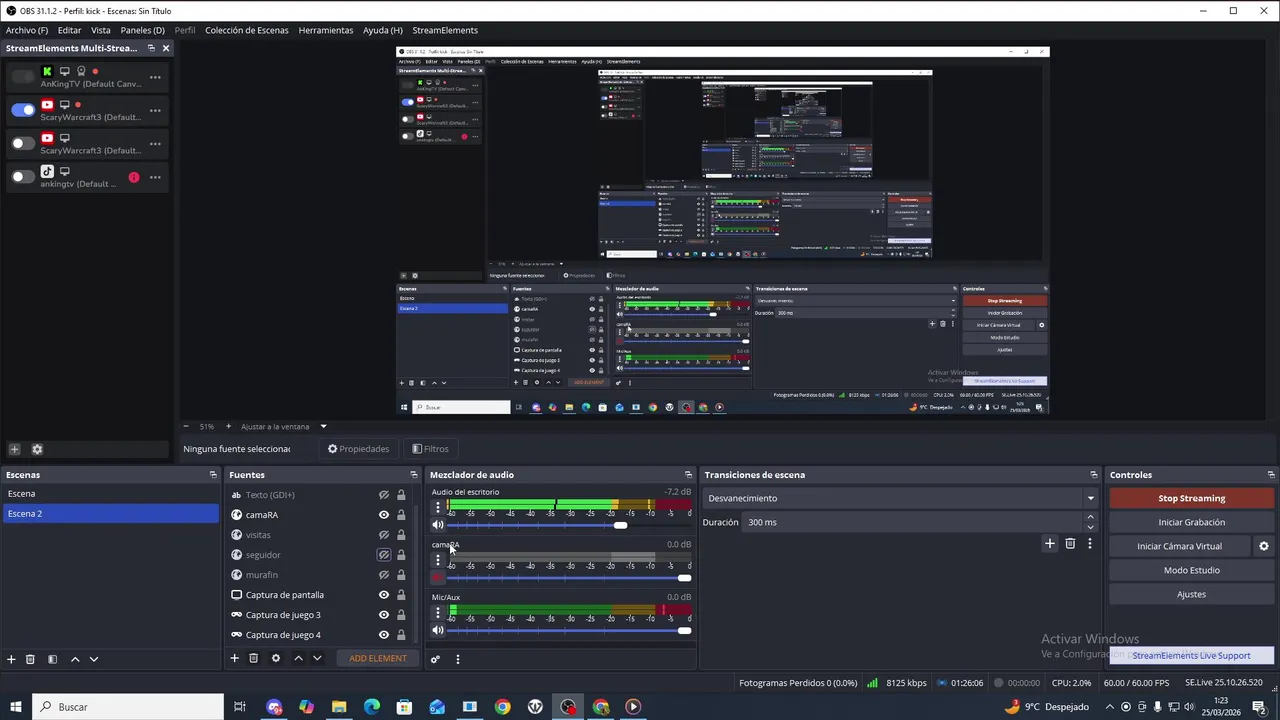This screenshot has height=720, width=1280.
Task: Open Ajustar a la ventana scaling dropdown
Action: click(x=282, y=426)
